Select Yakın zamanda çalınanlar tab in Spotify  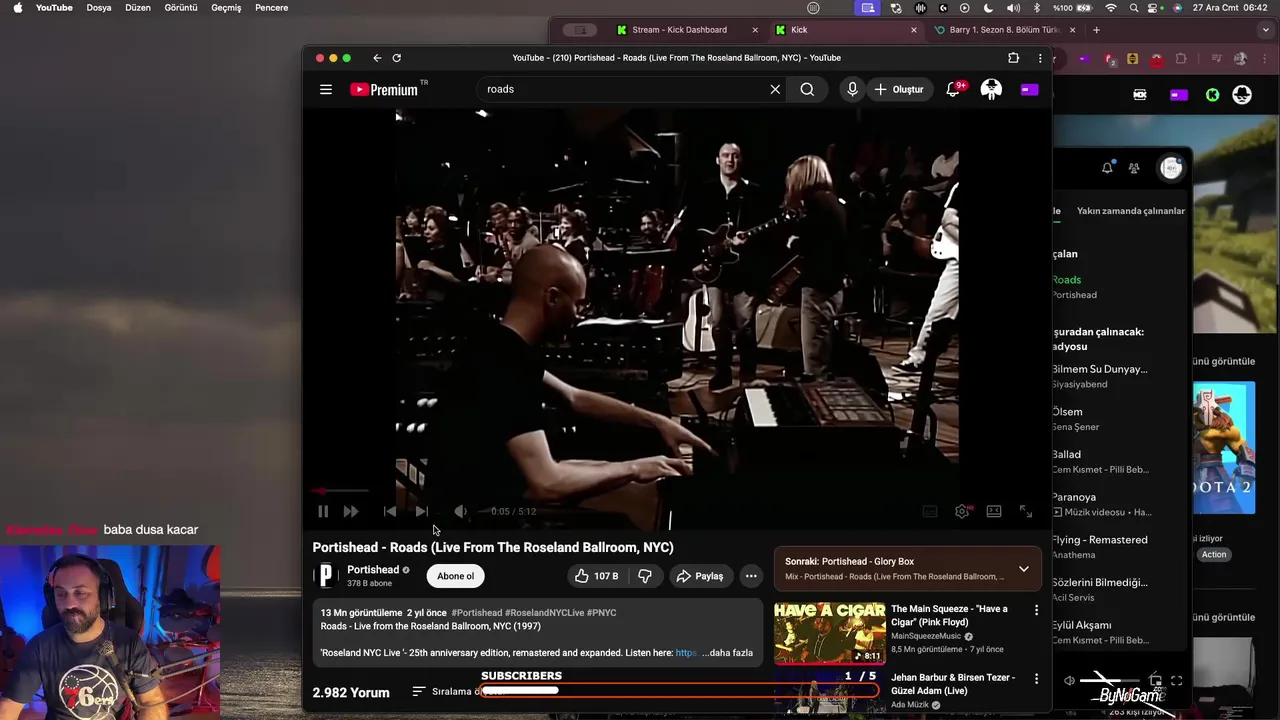click(x=1131, y=211)
